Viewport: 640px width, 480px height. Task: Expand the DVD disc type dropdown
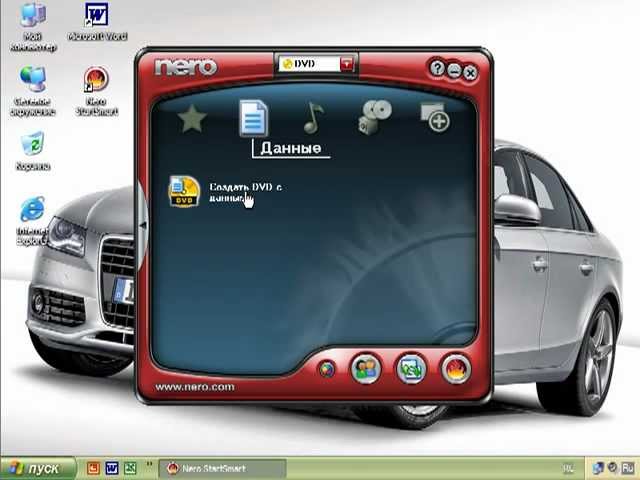pos(347,64)
